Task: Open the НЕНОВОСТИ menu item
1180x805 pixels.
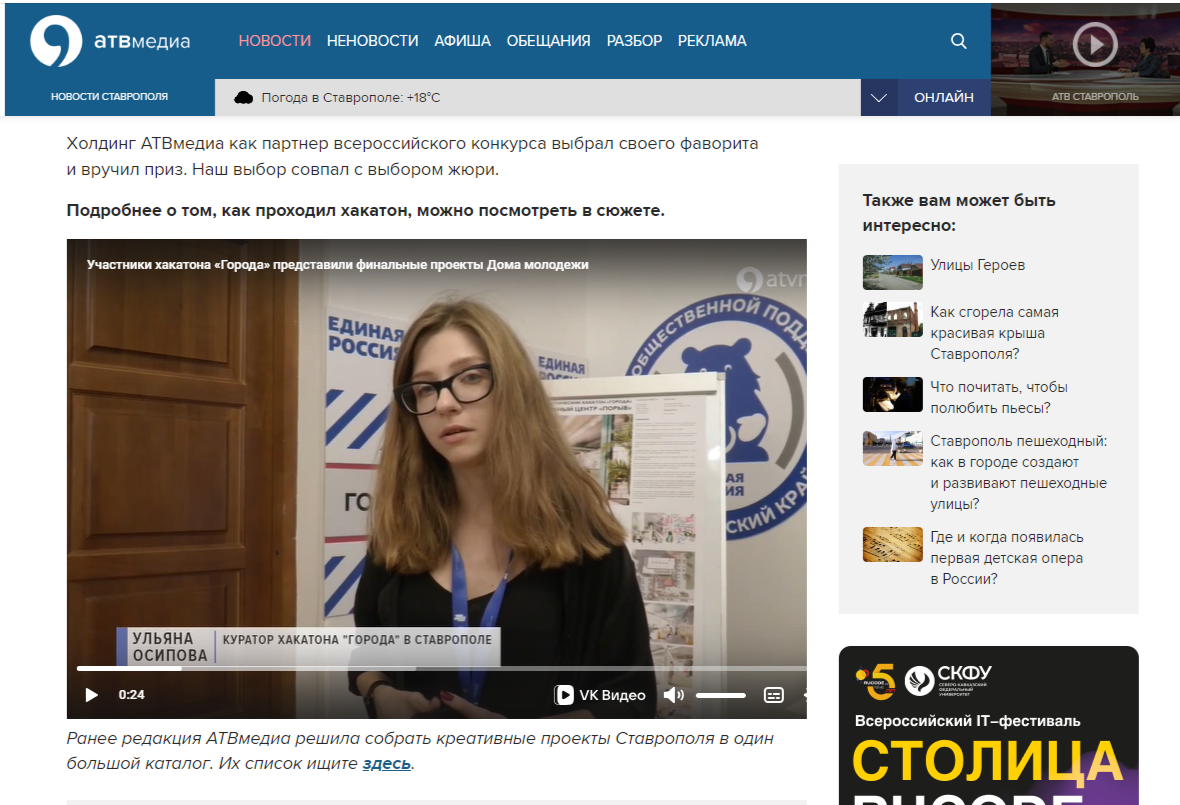Action: pos(373,41)
